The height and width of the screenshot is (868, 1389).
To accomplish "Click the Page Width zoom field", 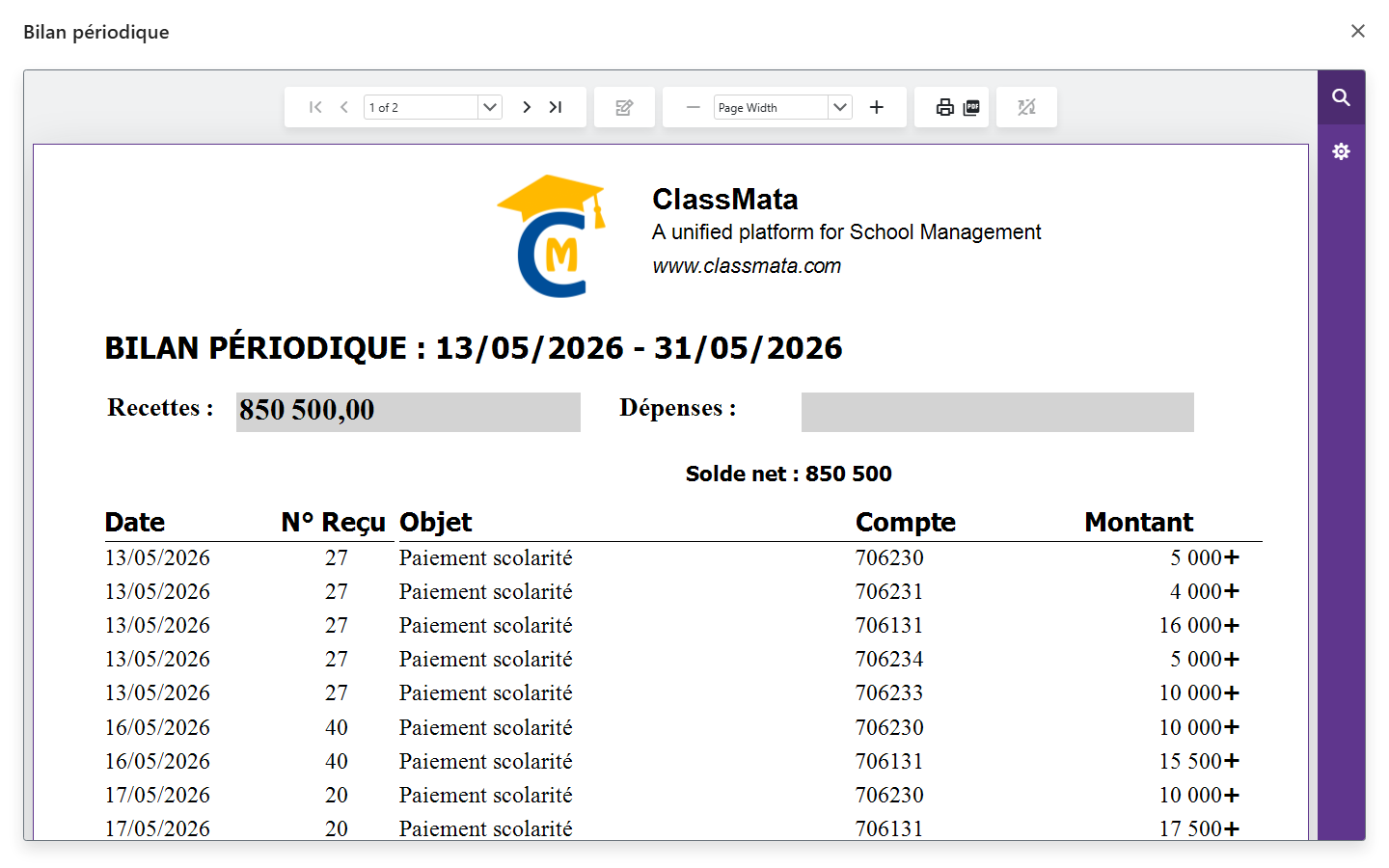I will tap(771, 107).
